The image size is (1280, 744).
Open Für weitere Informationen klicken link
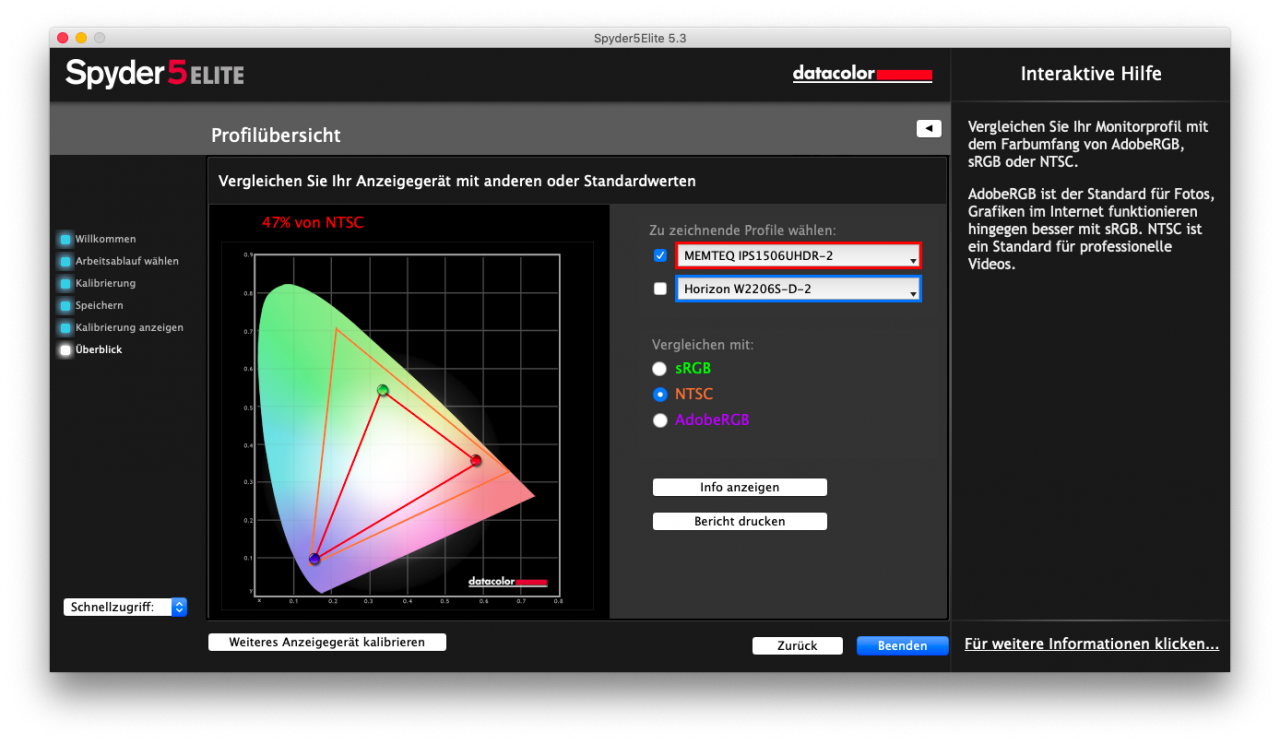(x=1092, y=644)
